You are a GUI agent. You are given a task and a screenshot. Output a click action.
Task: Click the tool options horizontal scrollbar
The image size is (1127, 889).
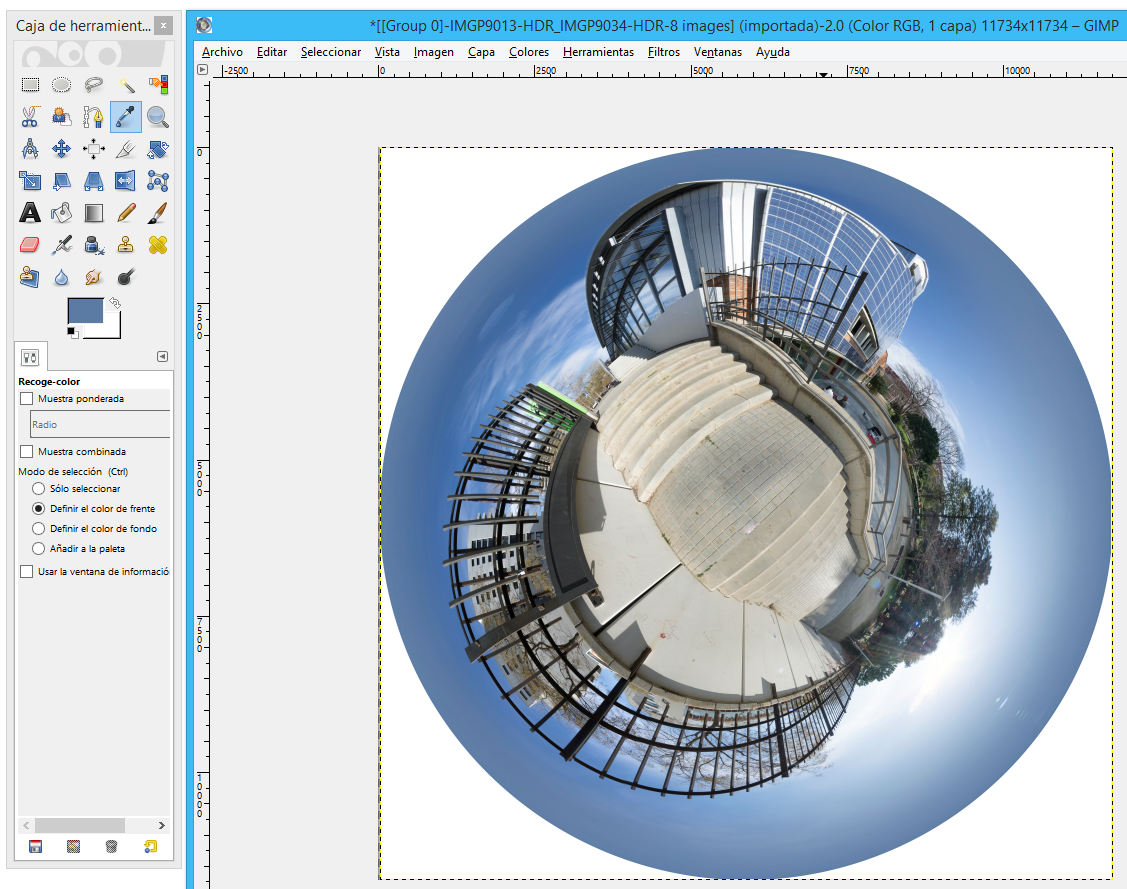pos(80,825)
